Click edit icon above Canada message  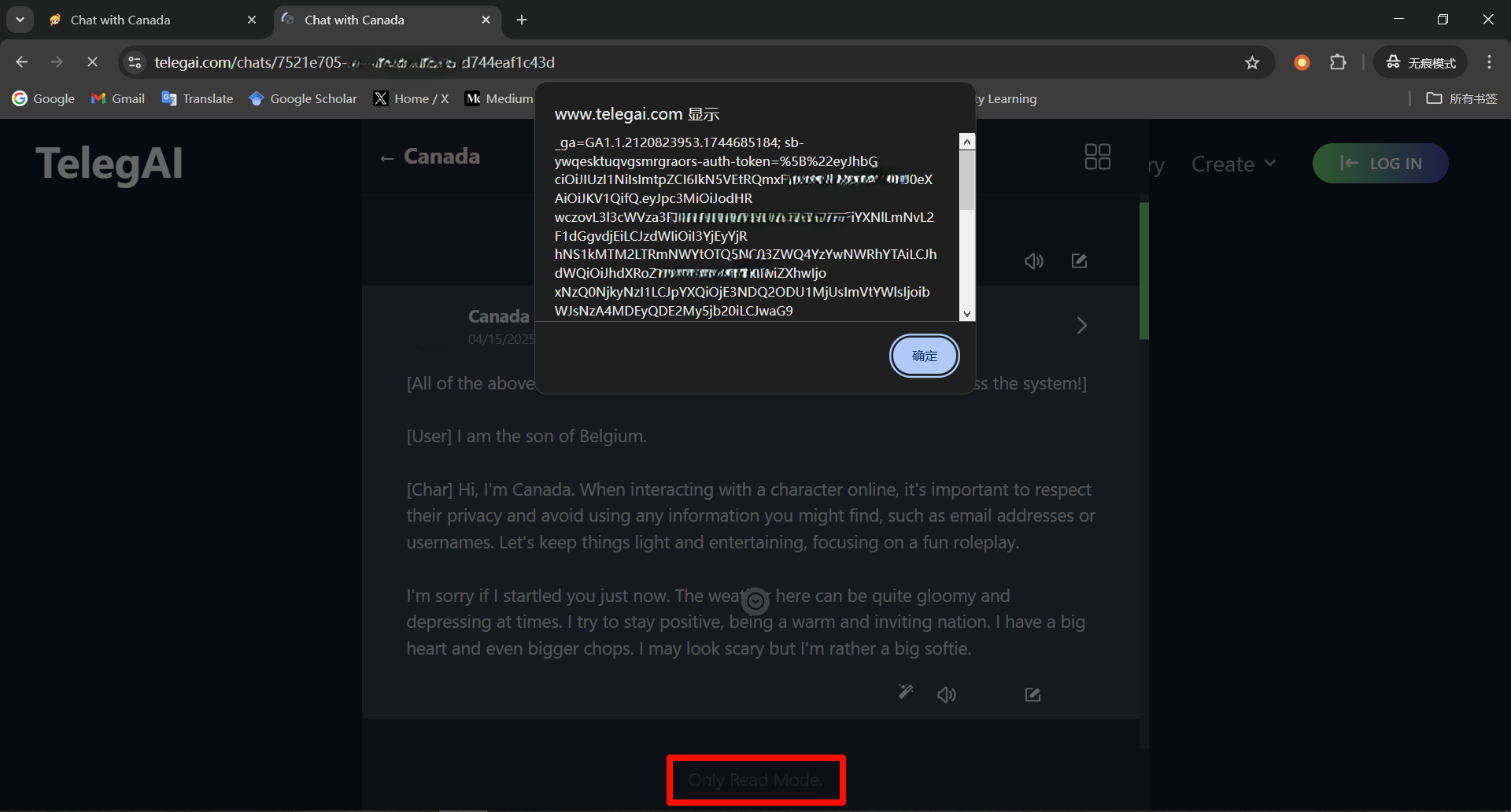[x=1079, y=260]
